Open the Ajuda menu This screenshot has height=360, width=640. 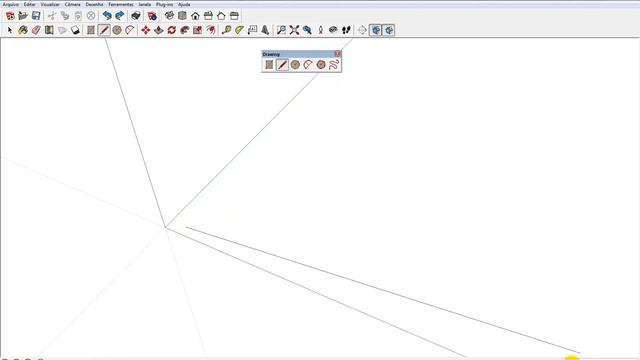[184, 4]
